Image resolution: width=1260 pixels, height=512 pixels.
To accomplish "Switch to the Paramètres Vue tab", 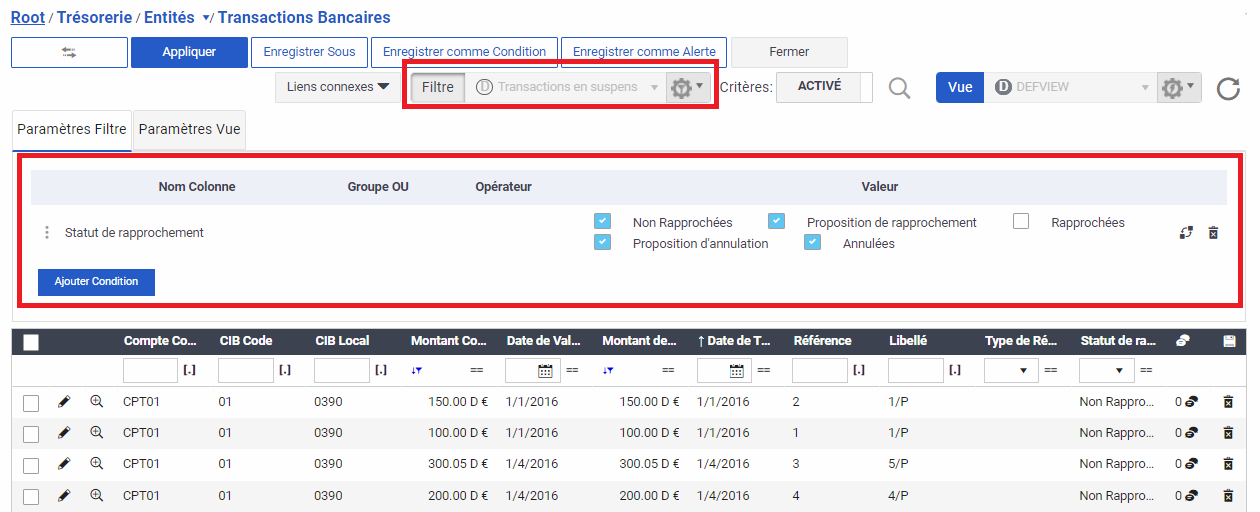I will [x=189, y=130].
